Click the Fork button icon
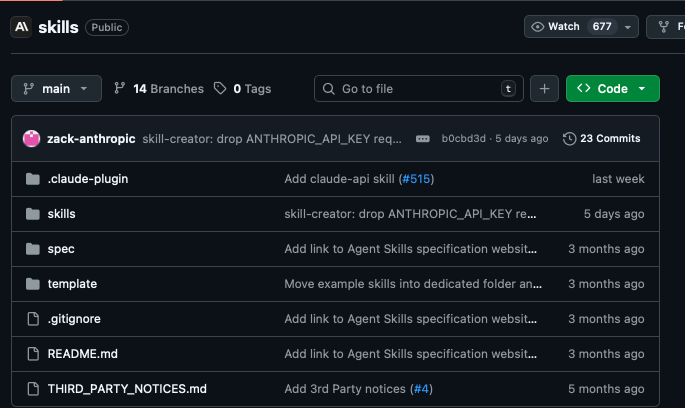Screen dimensions: 685x408 [x=664, y=27]
